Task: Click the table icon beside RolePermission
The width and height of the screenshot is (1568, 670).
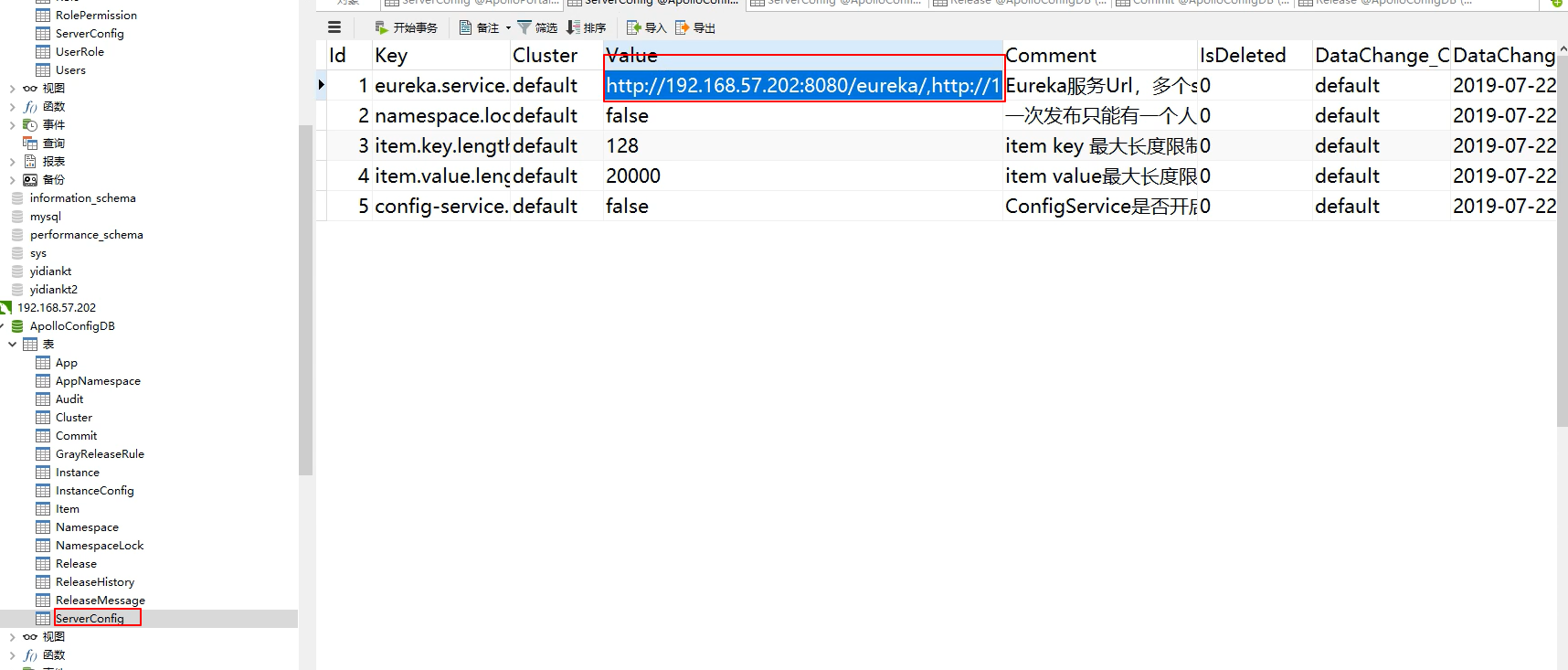Action: 43,15
